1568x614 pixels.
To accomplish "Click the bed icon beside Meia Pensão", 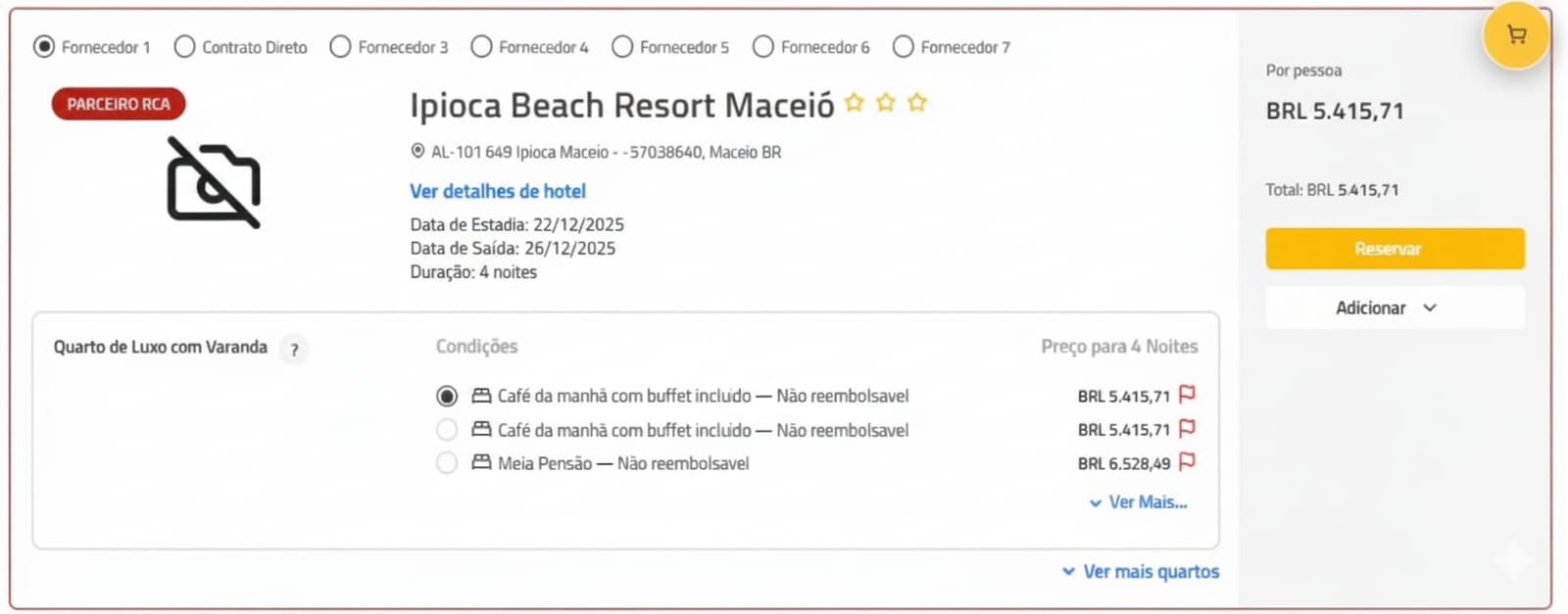I will tap(481, 462).
